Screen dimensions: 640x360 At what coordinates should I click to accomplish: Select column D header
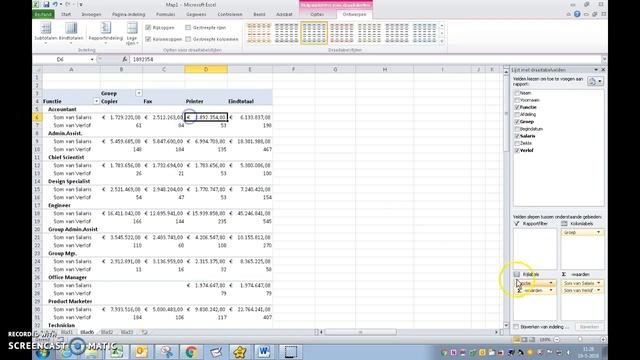coord(206,69)
